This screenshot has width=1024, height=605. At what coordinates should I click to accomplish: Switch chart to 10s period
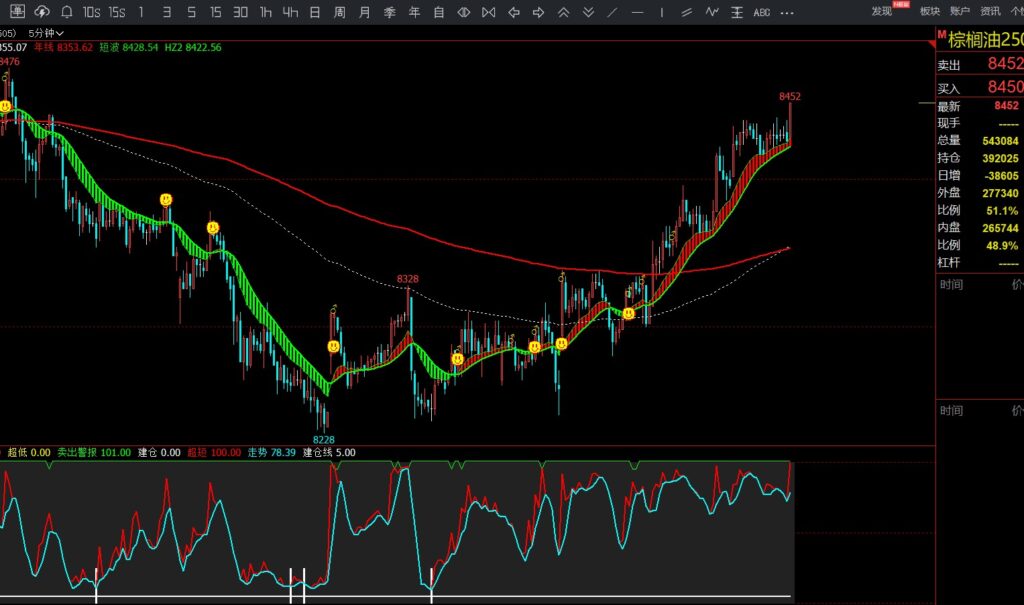91,12
